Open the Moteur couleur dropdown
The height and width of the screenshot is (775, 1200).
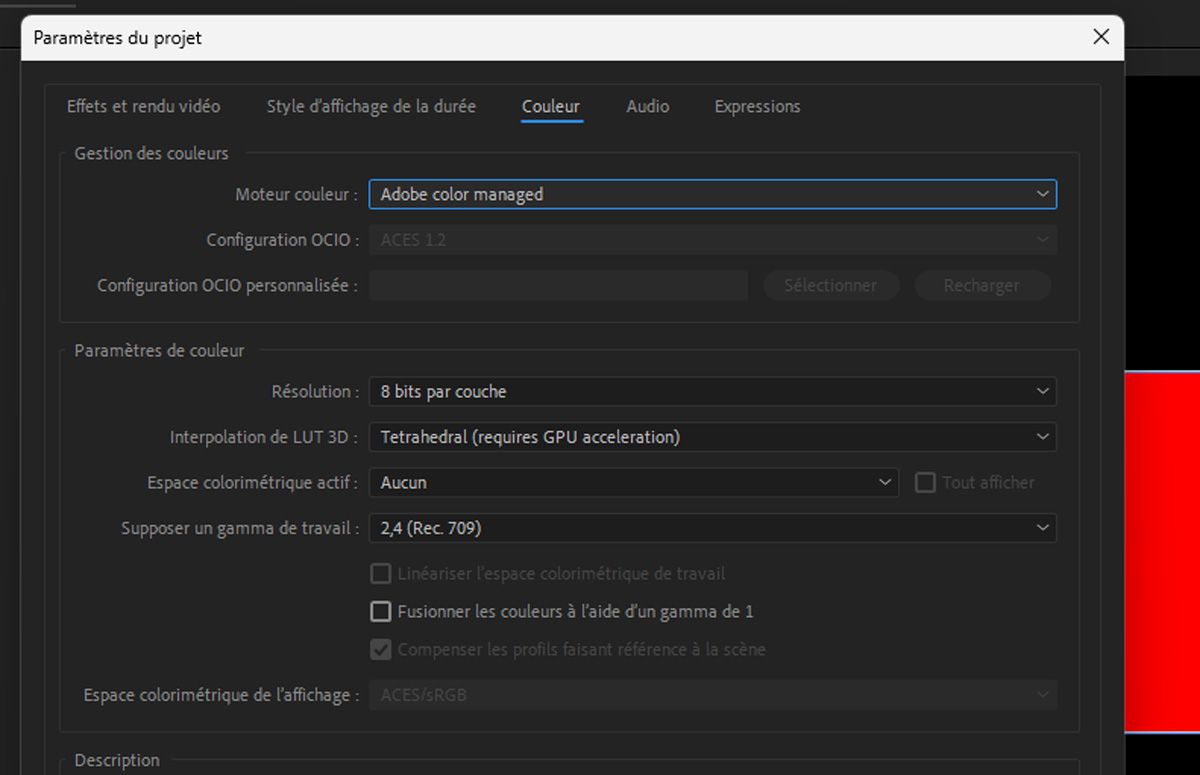[712, 194]
